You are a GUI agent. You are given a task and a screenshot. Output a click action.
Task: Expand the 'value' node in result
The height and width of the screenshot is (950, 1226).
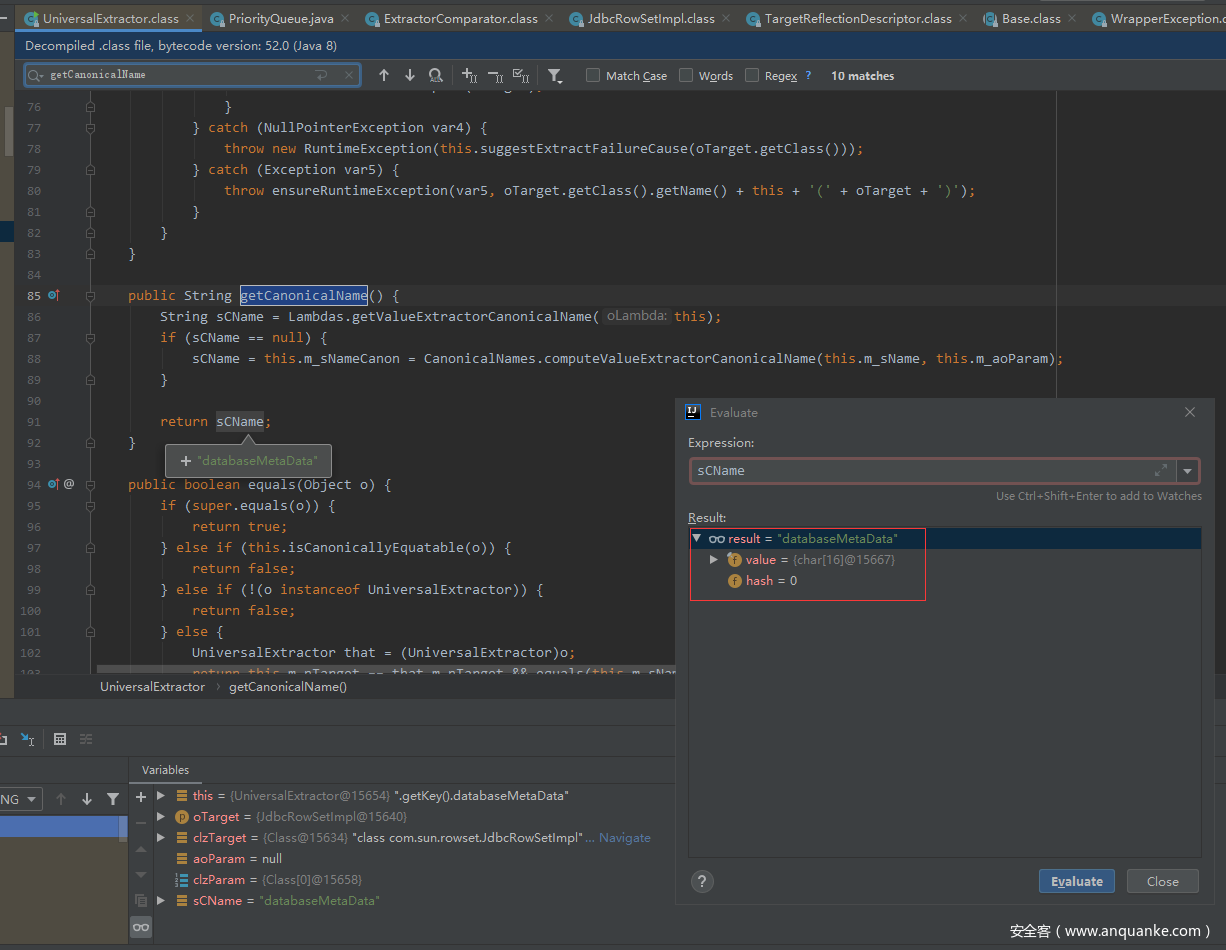[713, 560]
